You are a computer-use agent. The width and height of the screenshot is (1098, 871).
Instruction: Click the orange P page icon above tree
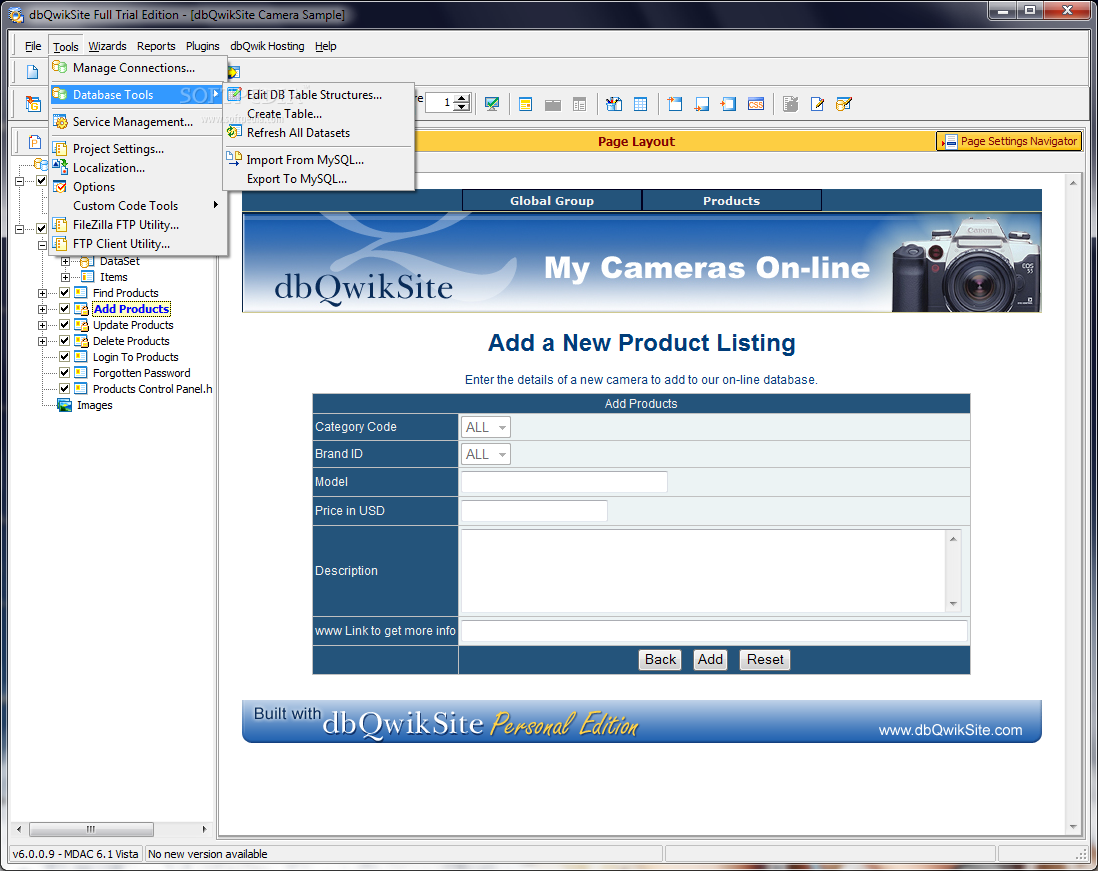[34, 142]
